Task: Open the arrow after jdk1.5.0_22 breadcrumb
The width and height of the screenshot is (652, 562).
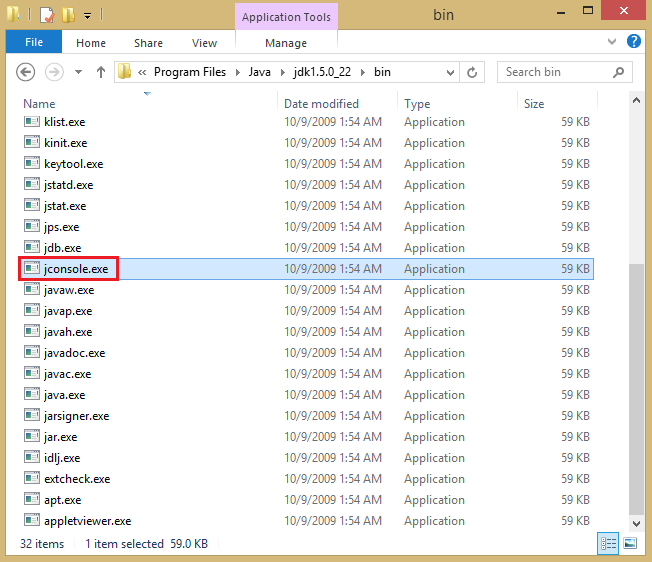Action: (363, 72)
